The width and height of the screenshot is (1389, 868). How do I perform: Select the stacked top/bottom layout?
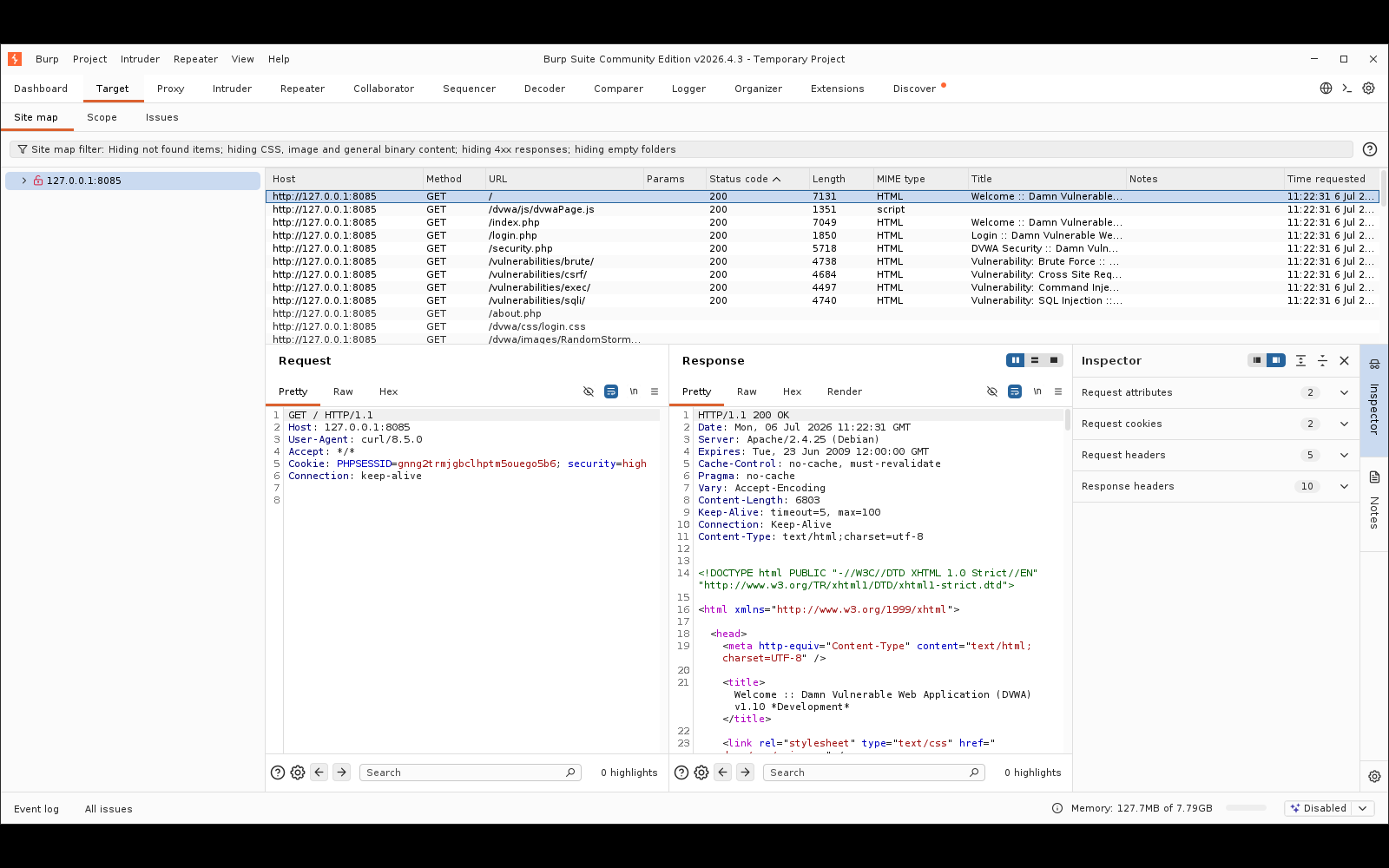tap(1035, 360)
